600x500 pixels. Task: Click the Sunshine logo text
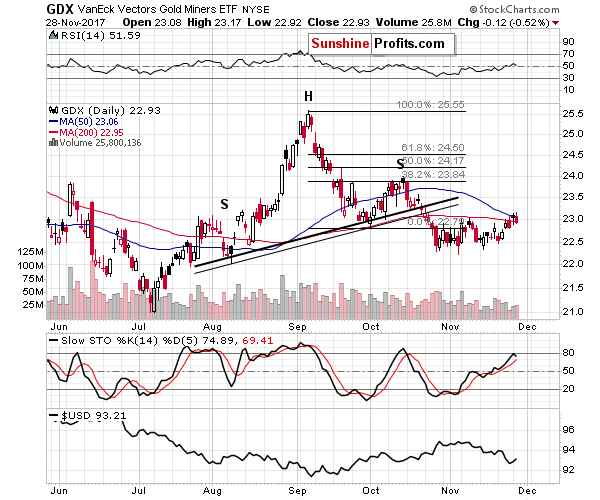point(340,44)
